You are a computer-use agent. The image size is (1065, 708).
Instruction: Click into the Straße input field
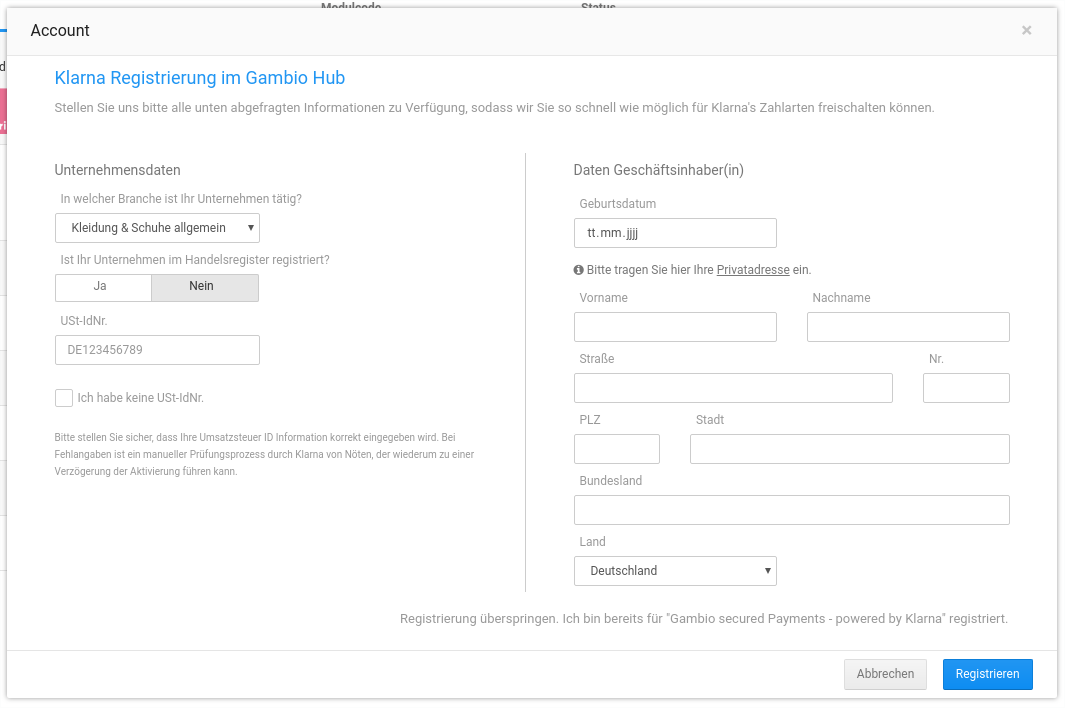(x=733, y=387)
